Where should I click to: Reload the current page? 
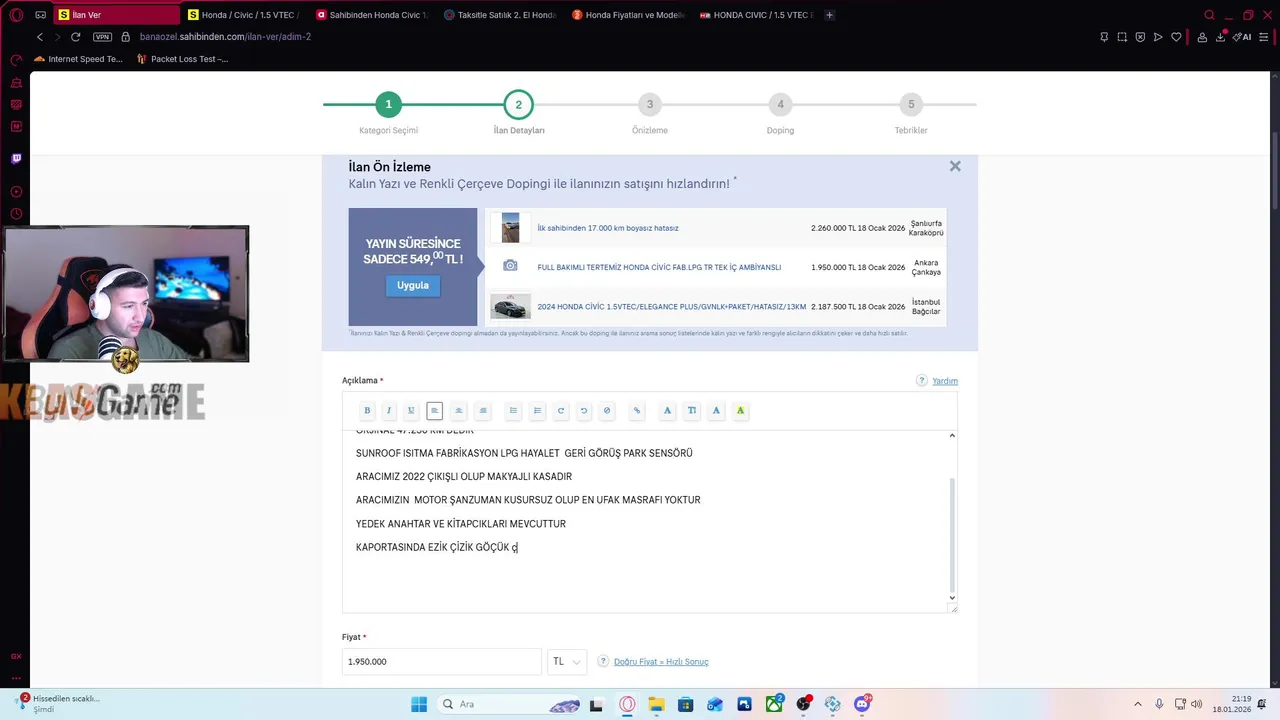pos(75,37)
